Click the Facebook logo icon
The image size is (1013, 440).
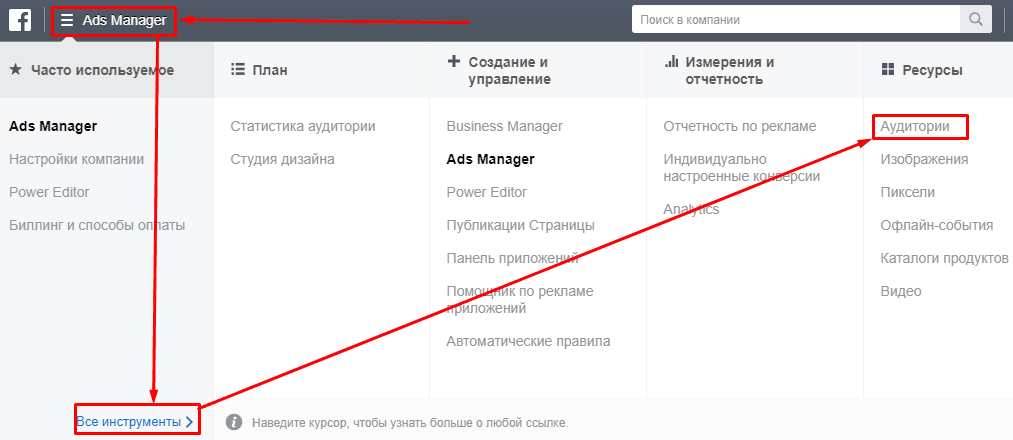(20, 20)
